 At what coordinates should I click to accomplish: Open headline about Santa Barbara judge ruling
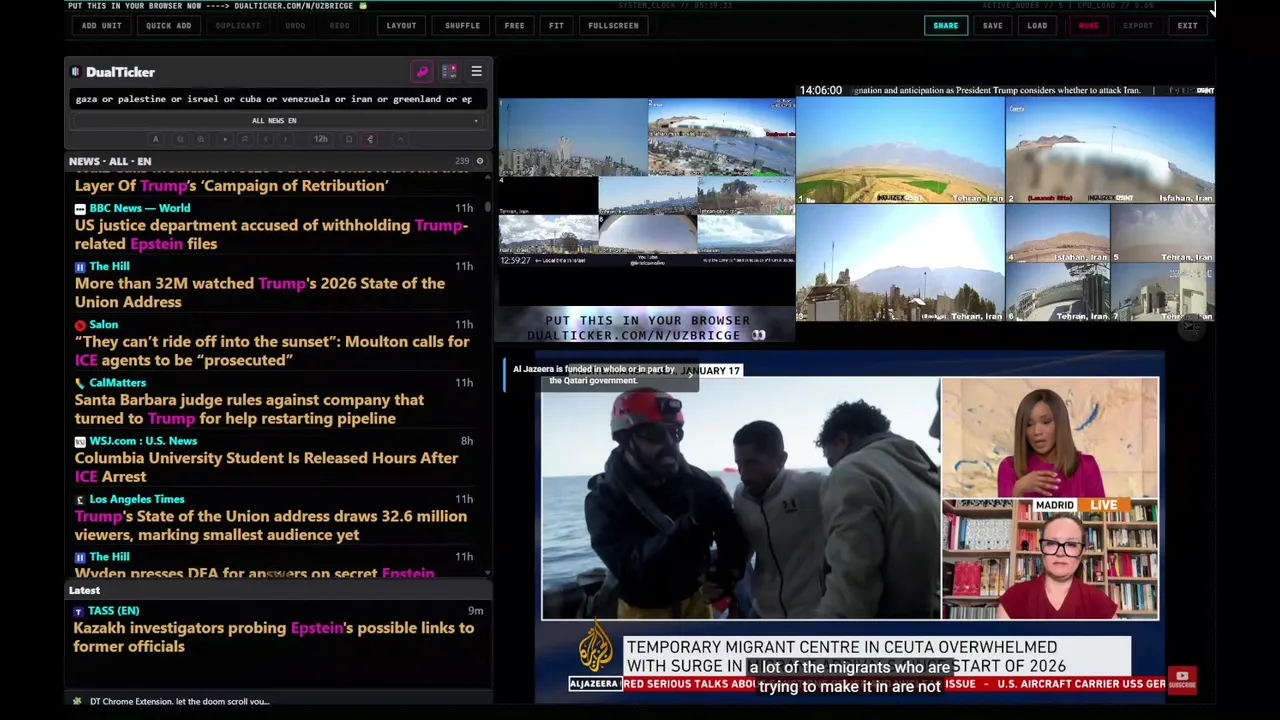pyautogui.click(x=249, y=409)
